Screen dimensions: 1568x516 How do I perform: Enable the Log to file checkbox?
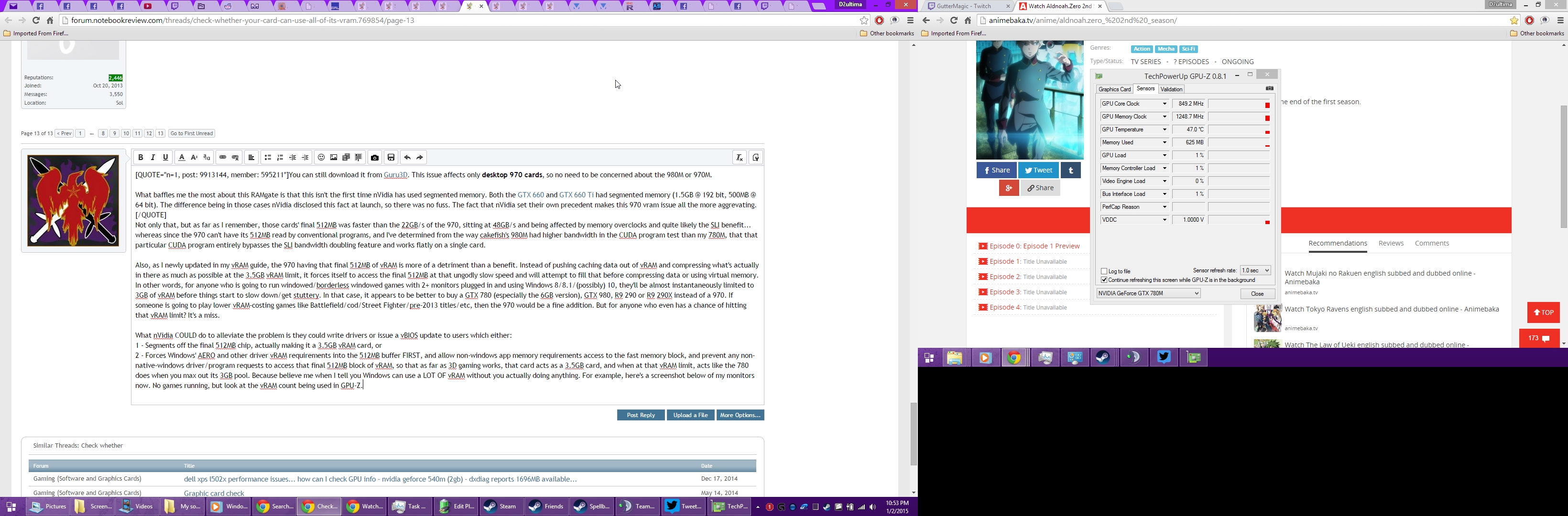tap(1104, 271)
